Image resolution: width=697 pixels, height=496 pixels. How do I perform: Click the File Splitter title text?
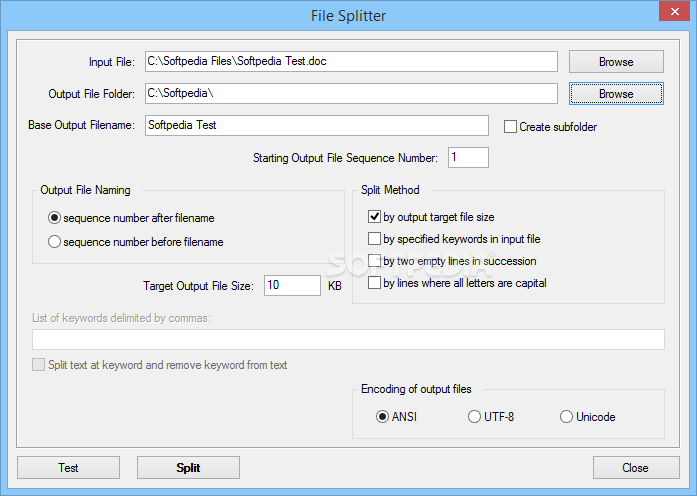tap(348, 16)
